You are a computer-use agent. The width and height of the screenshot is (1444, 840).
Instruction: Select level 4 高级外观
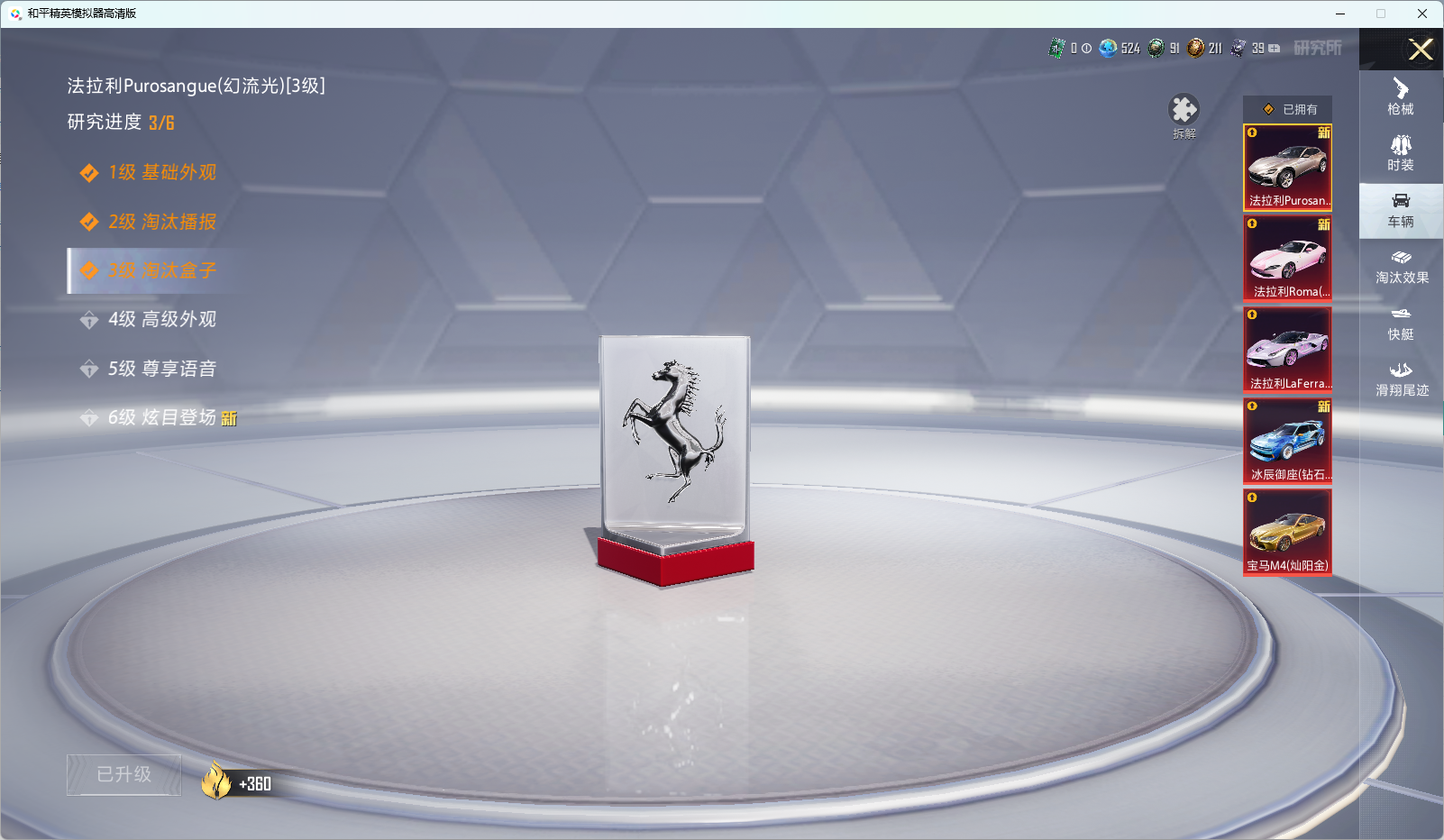162,319
